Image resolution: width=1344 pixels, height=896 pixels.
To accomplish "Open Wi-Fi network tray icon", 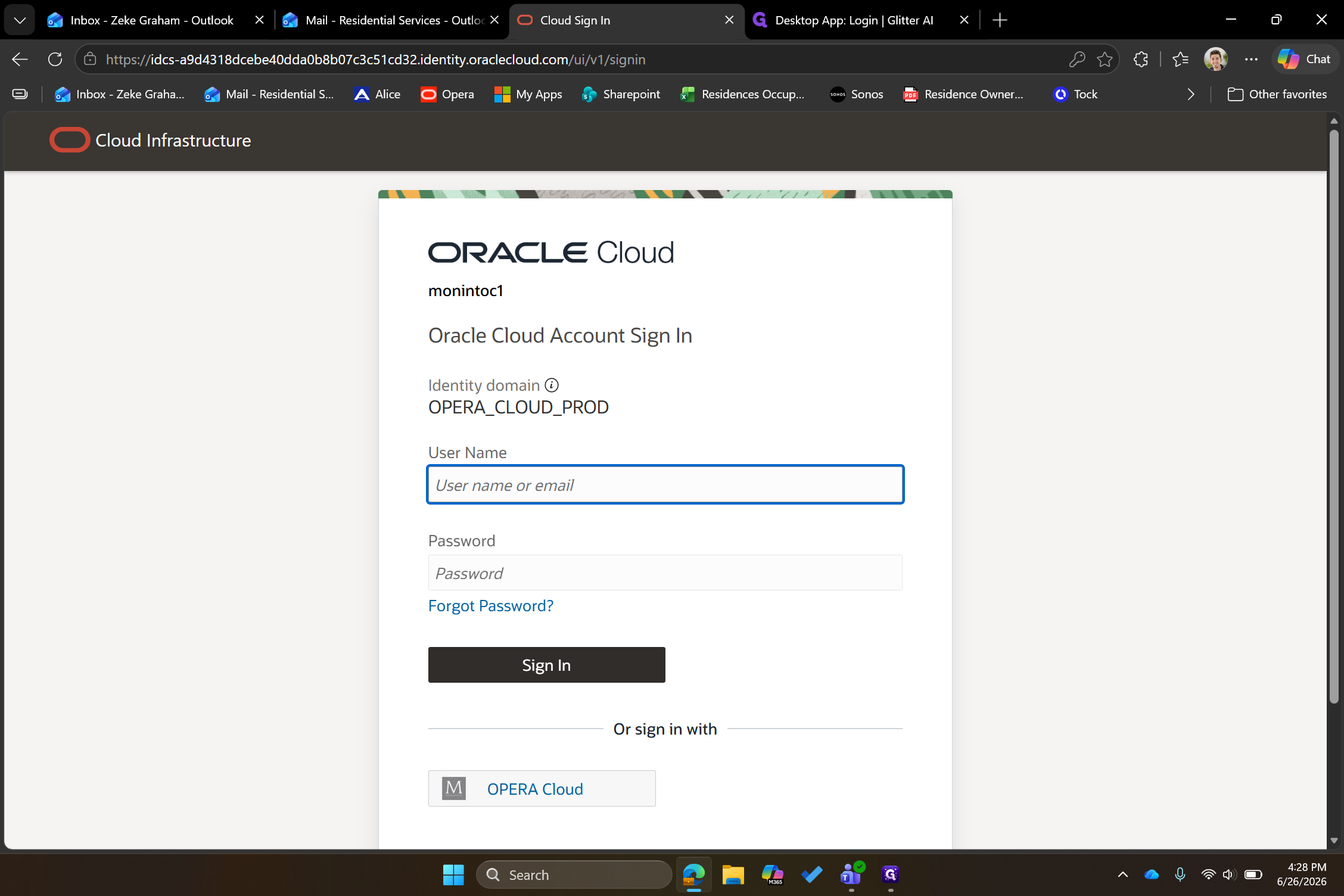I will point(1208,875).
